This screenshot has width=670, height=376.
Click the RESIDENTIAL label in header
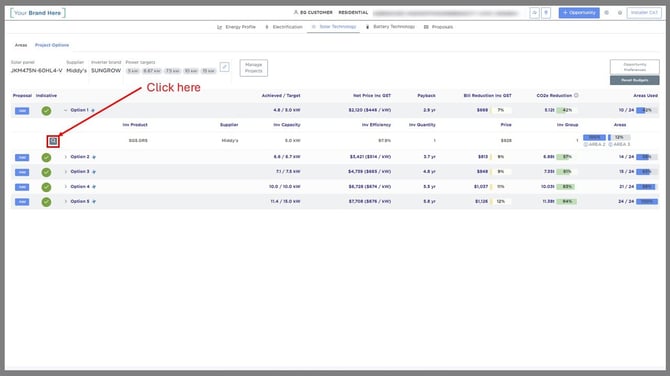pos(353,12)
